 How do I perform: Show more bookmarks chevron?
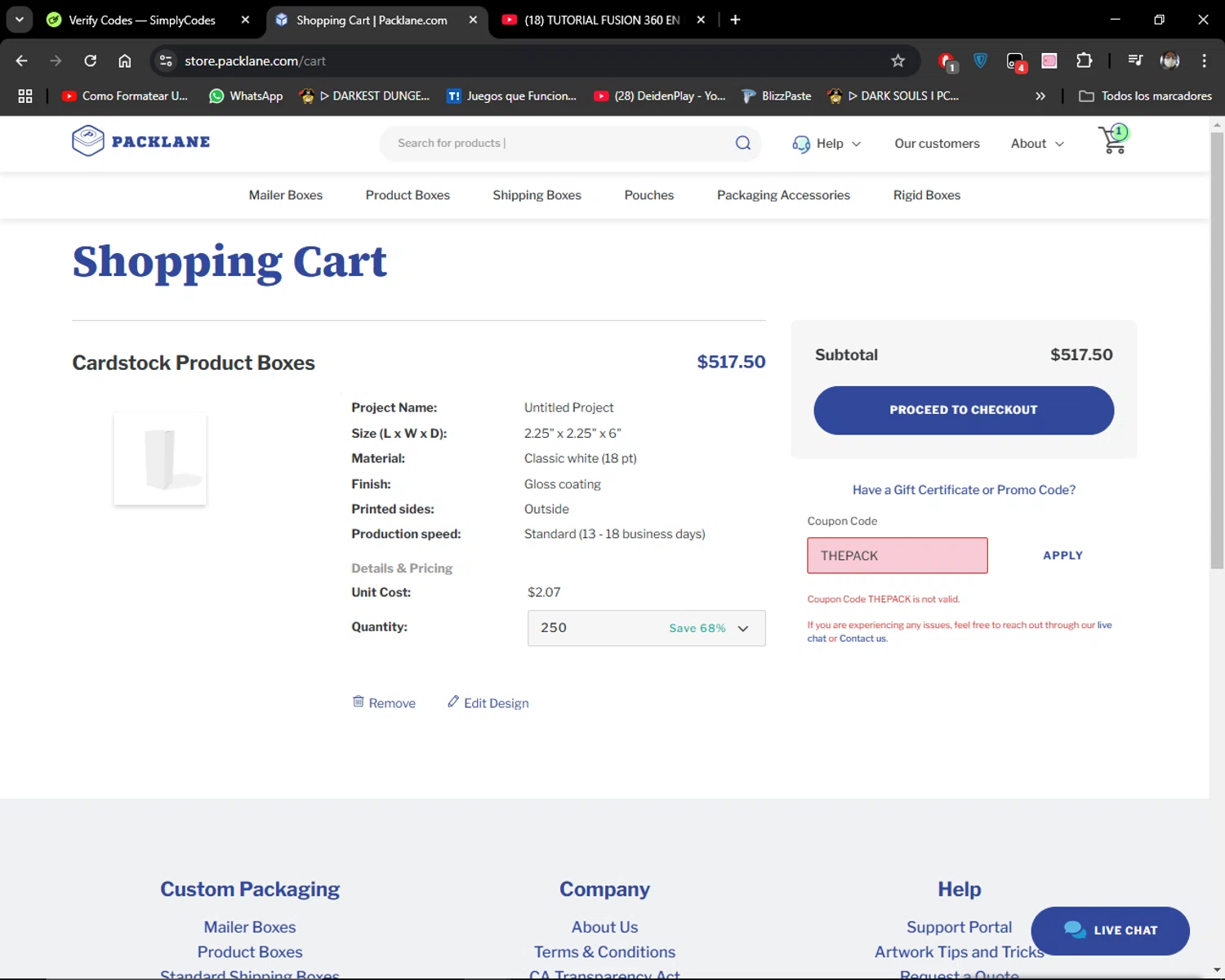pos(1040,96)
